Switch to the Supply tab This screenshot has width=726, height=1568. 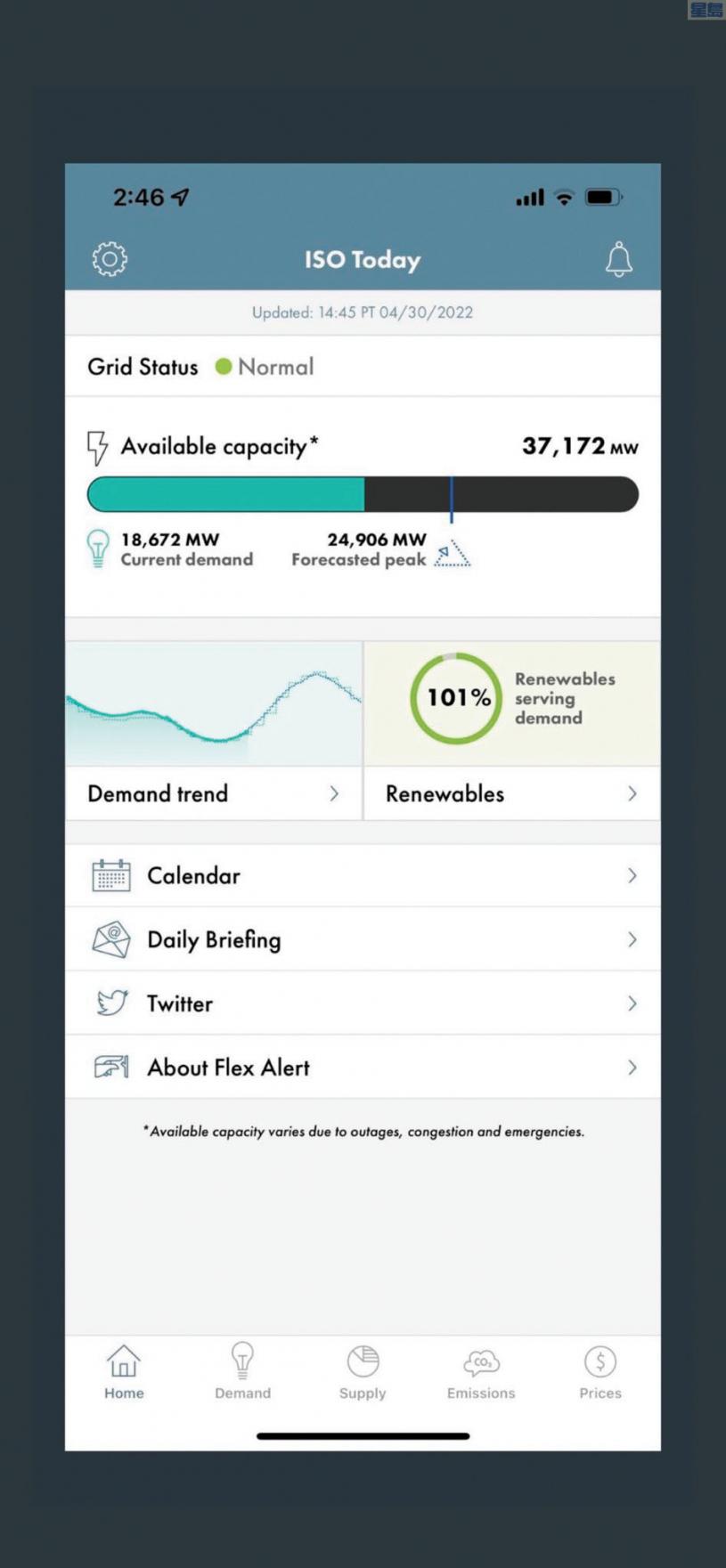(x=363, y=1371)
